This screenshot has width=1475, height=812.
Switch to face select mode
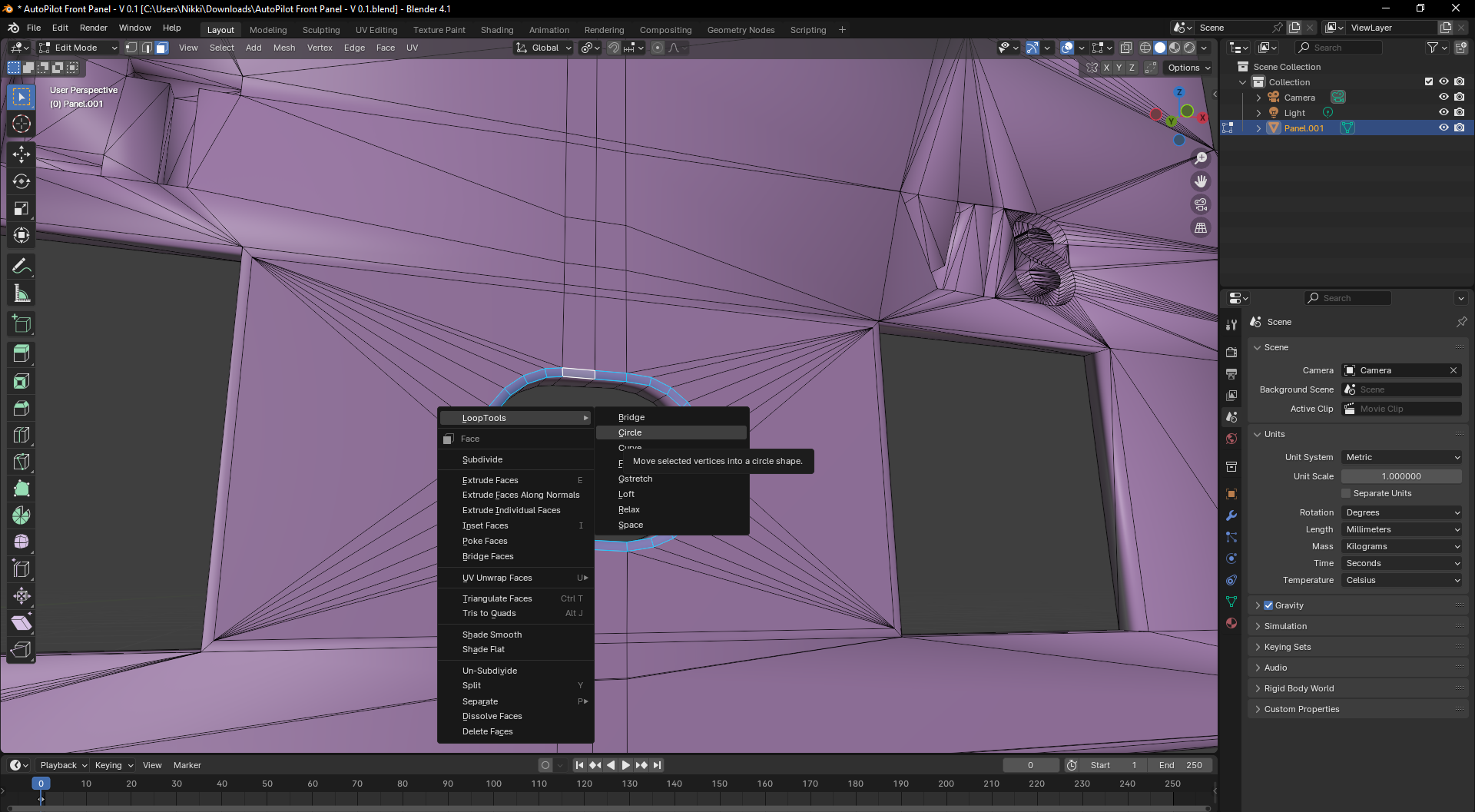pyautogui.click(x=161, y=48)
